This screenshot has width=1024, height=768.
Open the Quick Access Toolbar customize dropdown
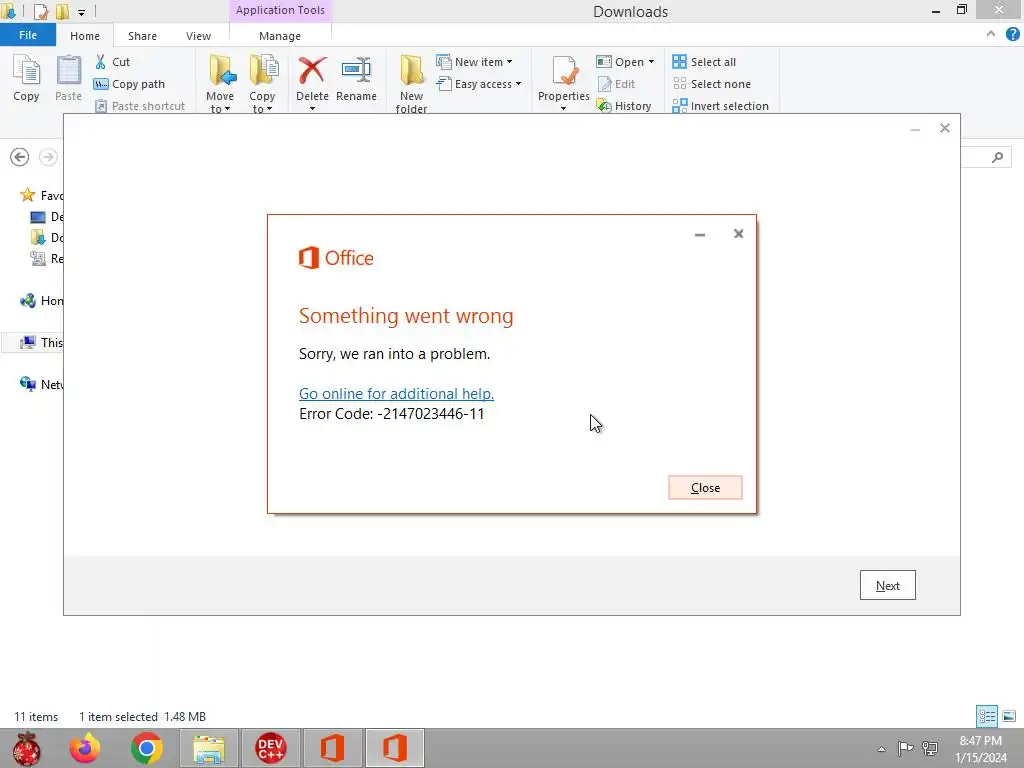click(x=81, y=12)
